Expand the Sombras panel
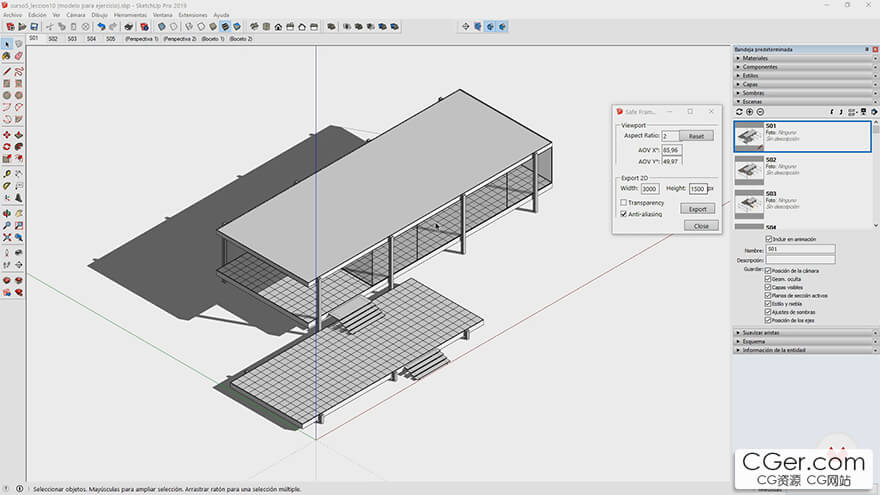 [805, 93]
